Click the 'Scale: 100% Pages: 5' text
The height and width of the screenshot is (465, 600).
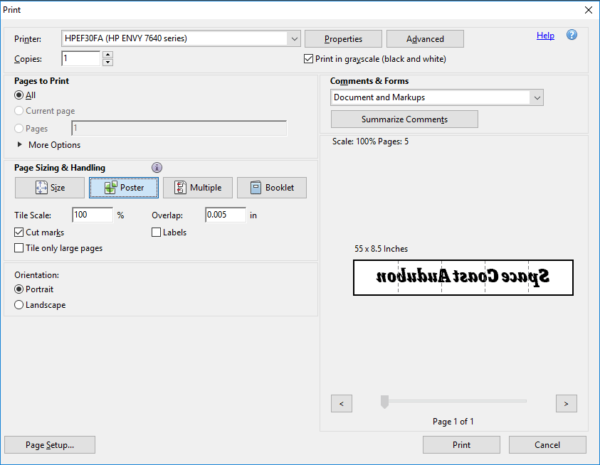[370, 142]
